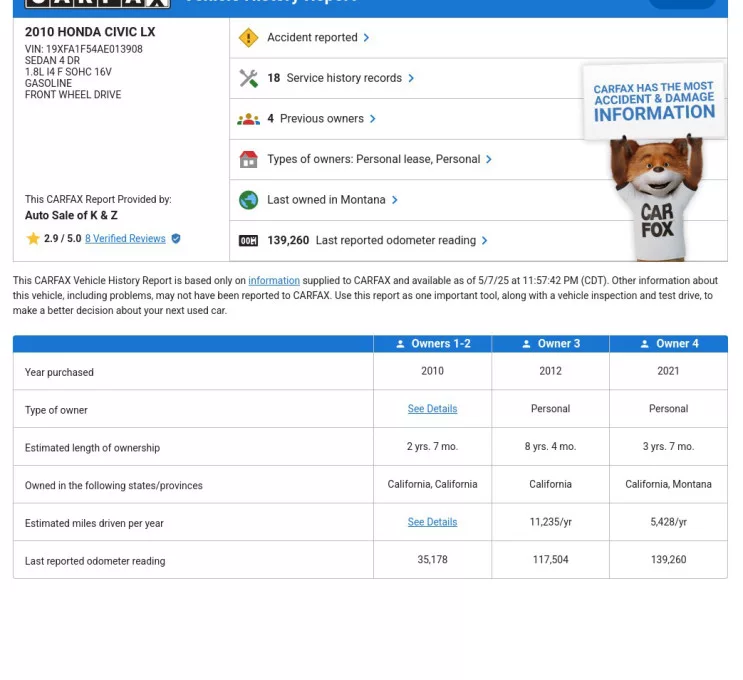Screen dimensions: 743x680
Task: Click the service history wrench icon
Action: click(x=249, y=78)
